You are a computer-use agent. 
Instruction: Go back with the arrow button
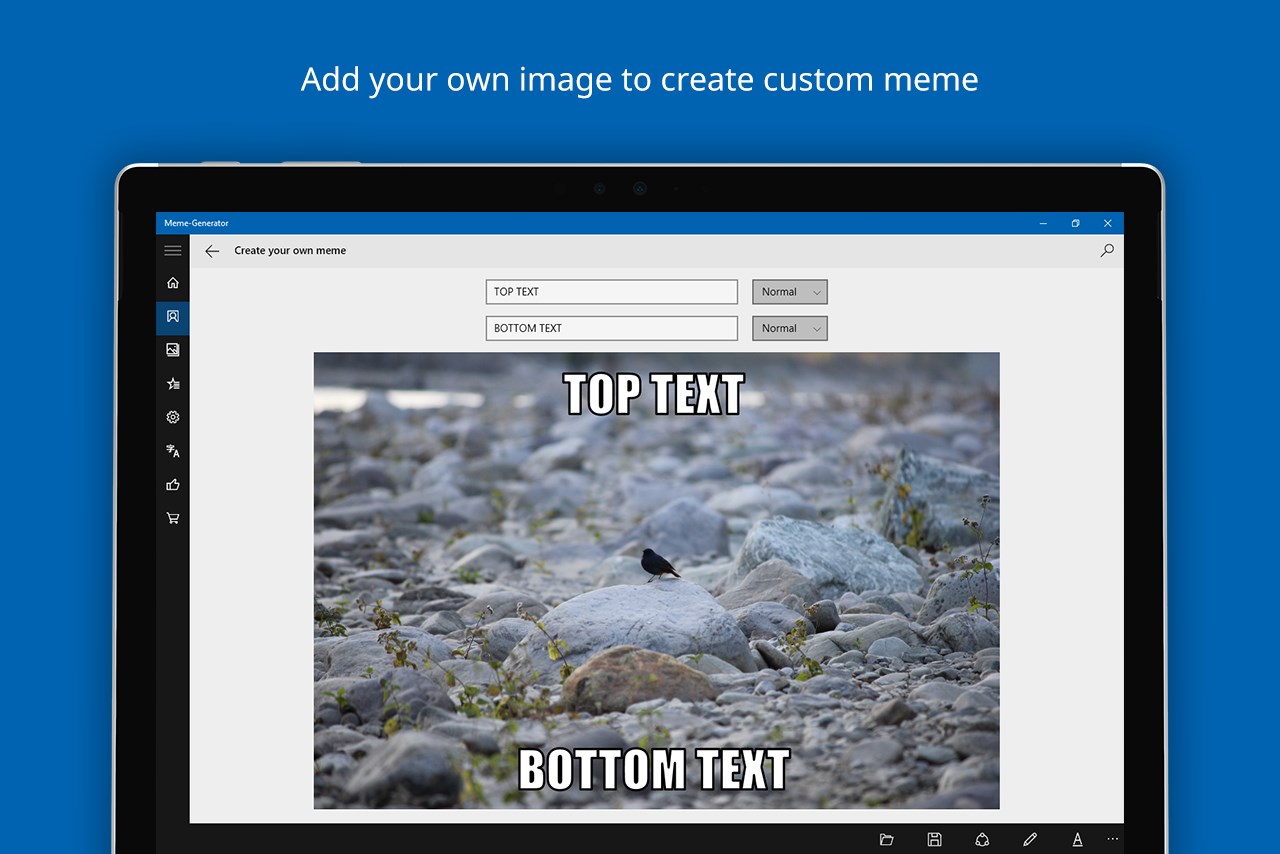click(x=211, y=251)
